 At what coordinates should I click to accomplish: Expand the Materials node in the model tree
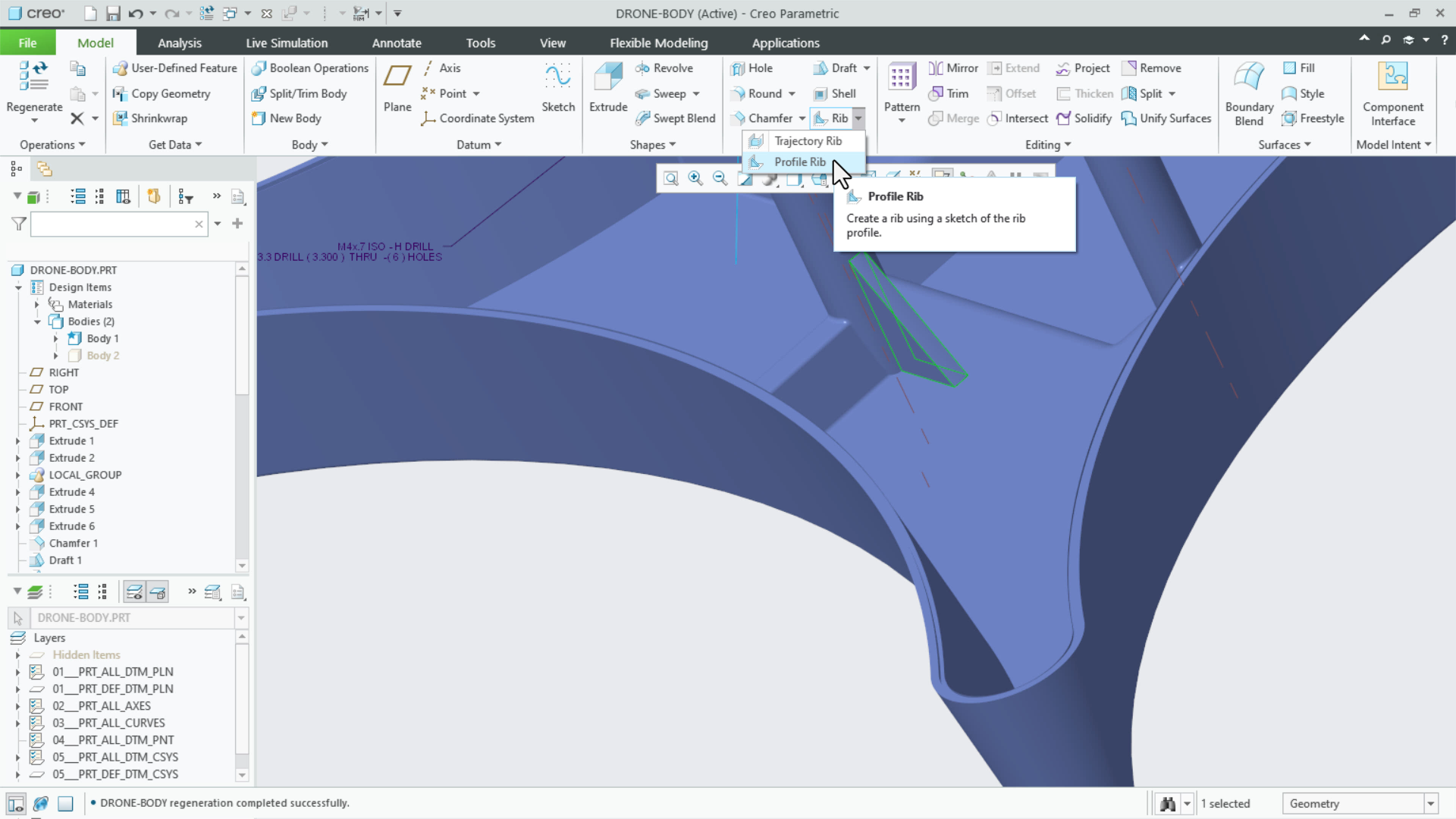37,304
